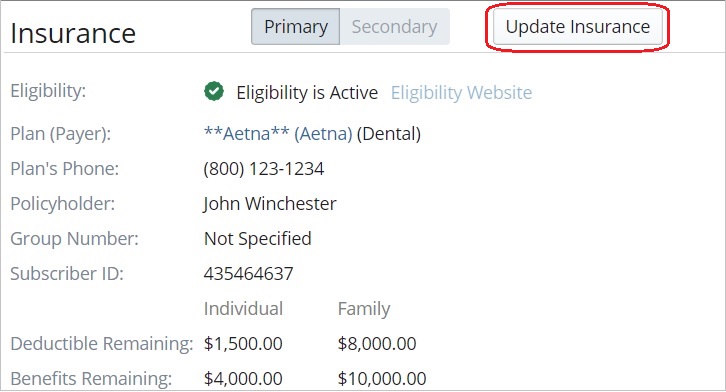Click the Individual column header
Image resolution: width=726 pixels, height=392 pixels.
tap(243, 309)
